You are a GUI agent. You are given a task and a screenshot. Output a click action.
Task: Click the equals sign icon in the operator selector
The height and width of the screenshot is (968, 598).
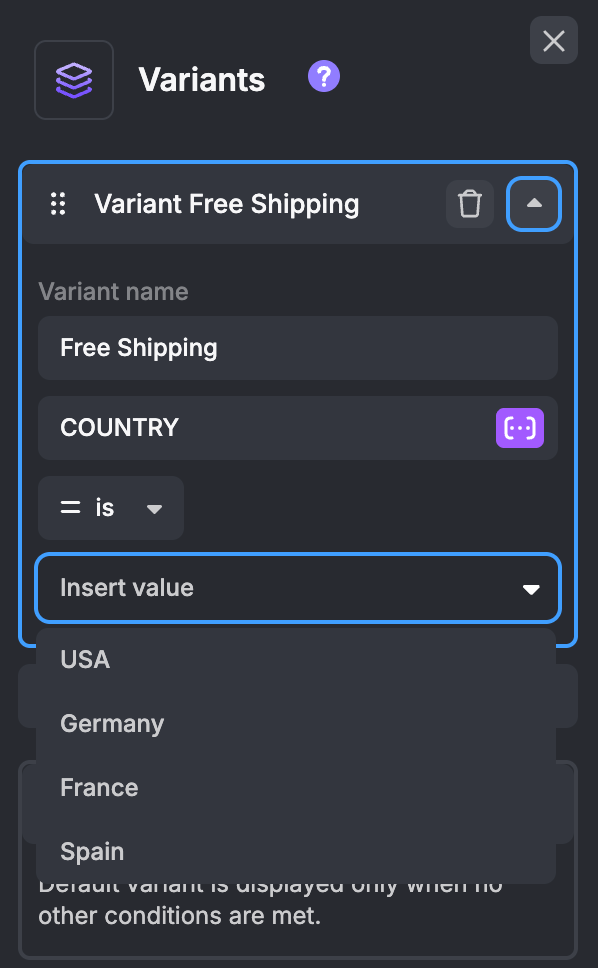pyautogui.click(x=69, y=508)
